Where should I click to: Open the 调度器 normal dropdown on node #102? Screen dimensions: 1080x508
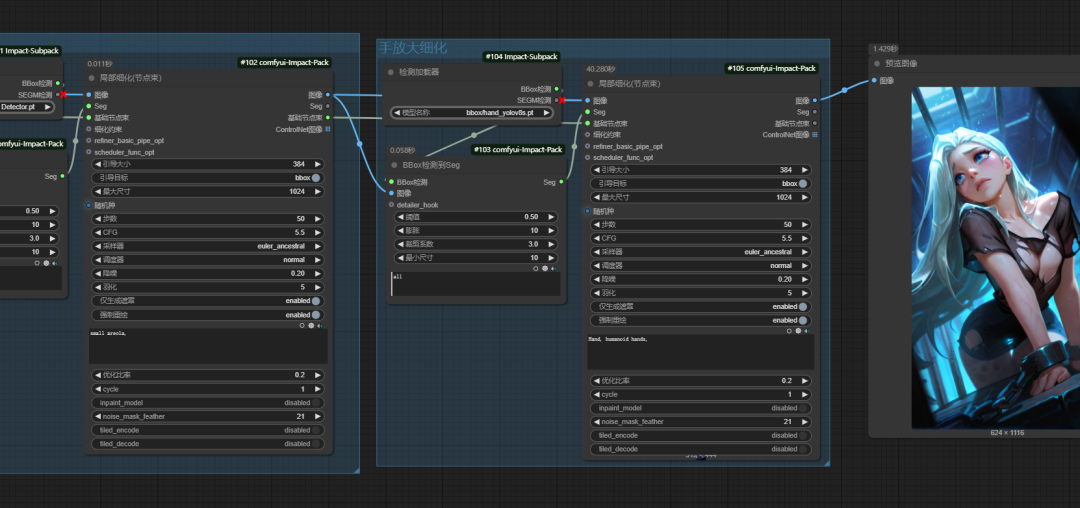(x=207, y=260)
